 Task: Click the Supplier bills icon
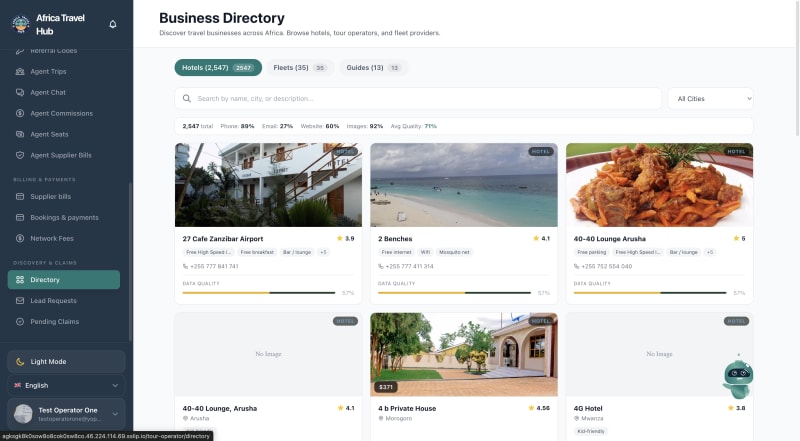(20, 197)
